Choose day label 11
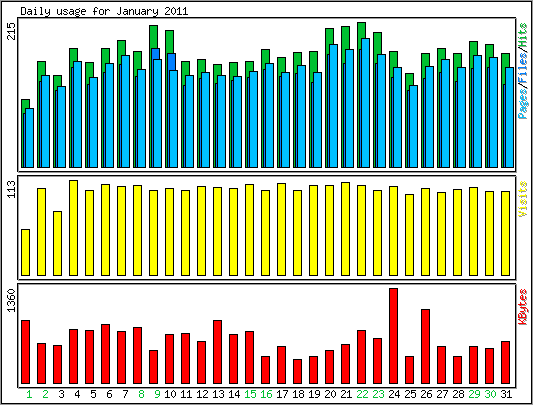The image size is (533, 405). coord(186,394)
